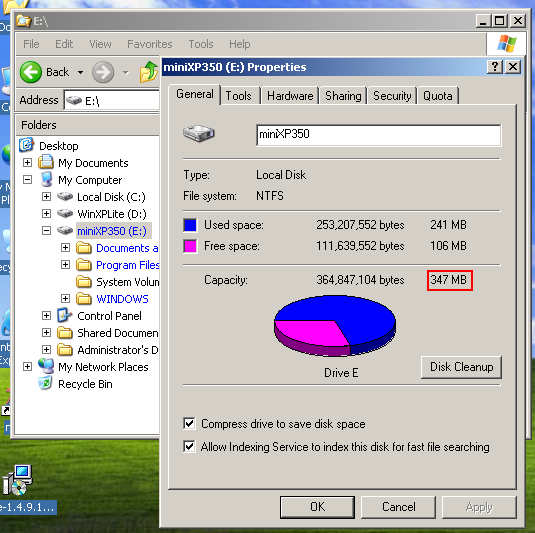Click the Desktop icon in folder tree
Viewport: 535px width, 533px height.
[27, 145]
